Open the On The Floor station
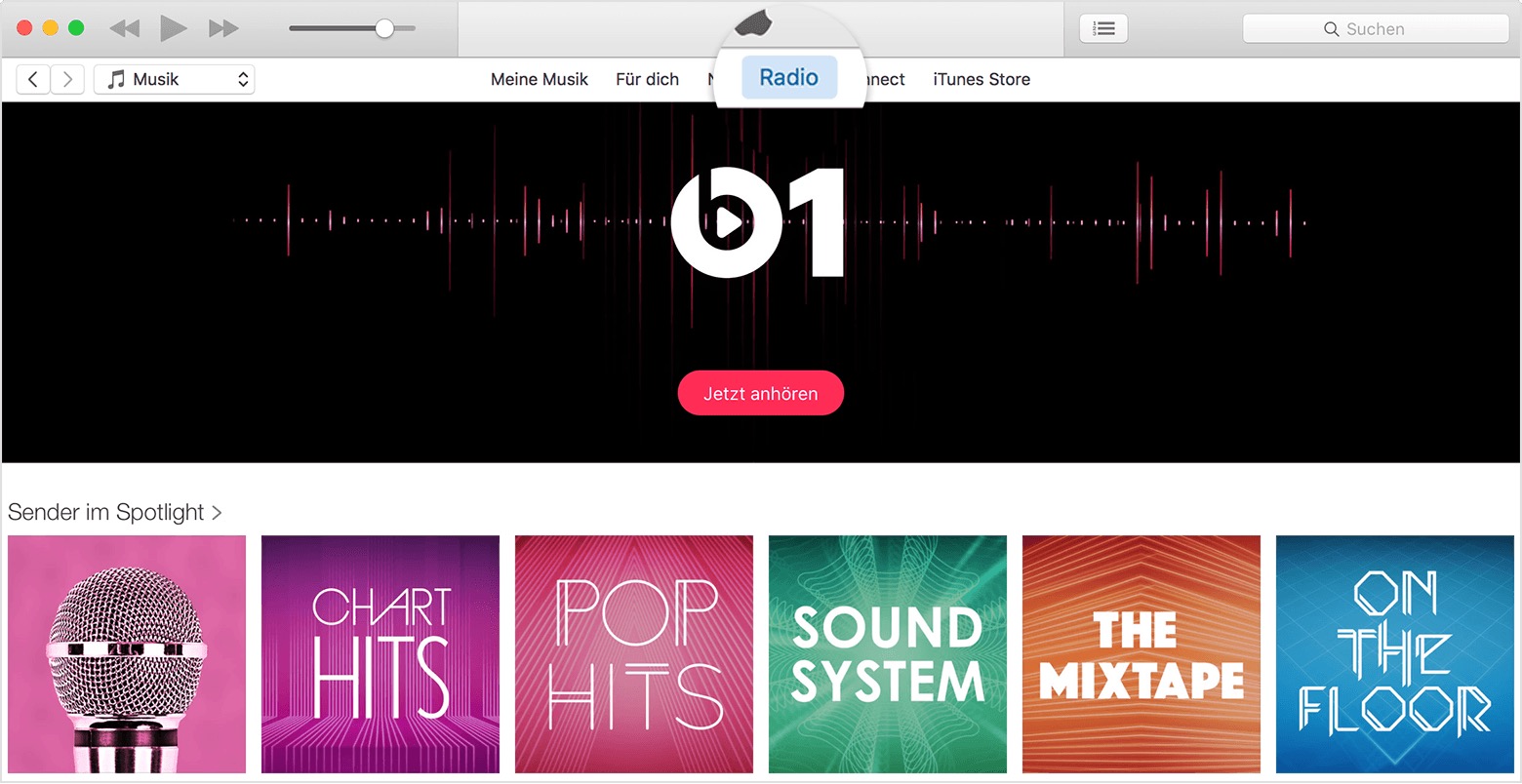 1395,654
